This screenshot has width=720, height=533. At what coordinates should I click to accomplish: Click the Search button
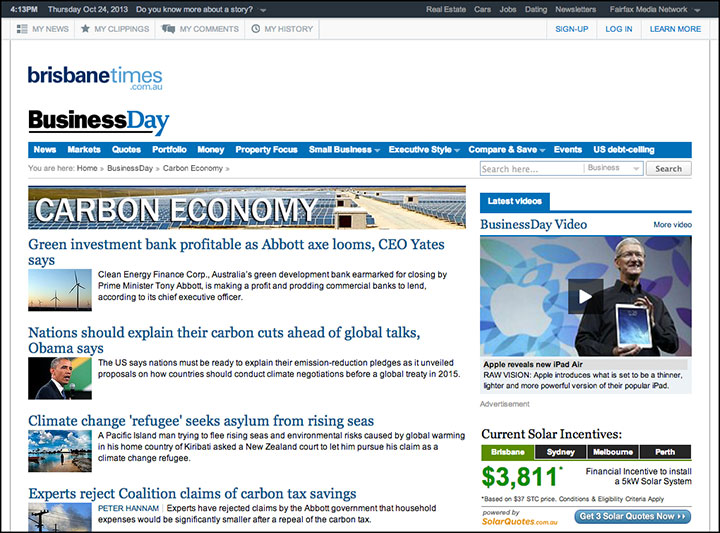669,168
